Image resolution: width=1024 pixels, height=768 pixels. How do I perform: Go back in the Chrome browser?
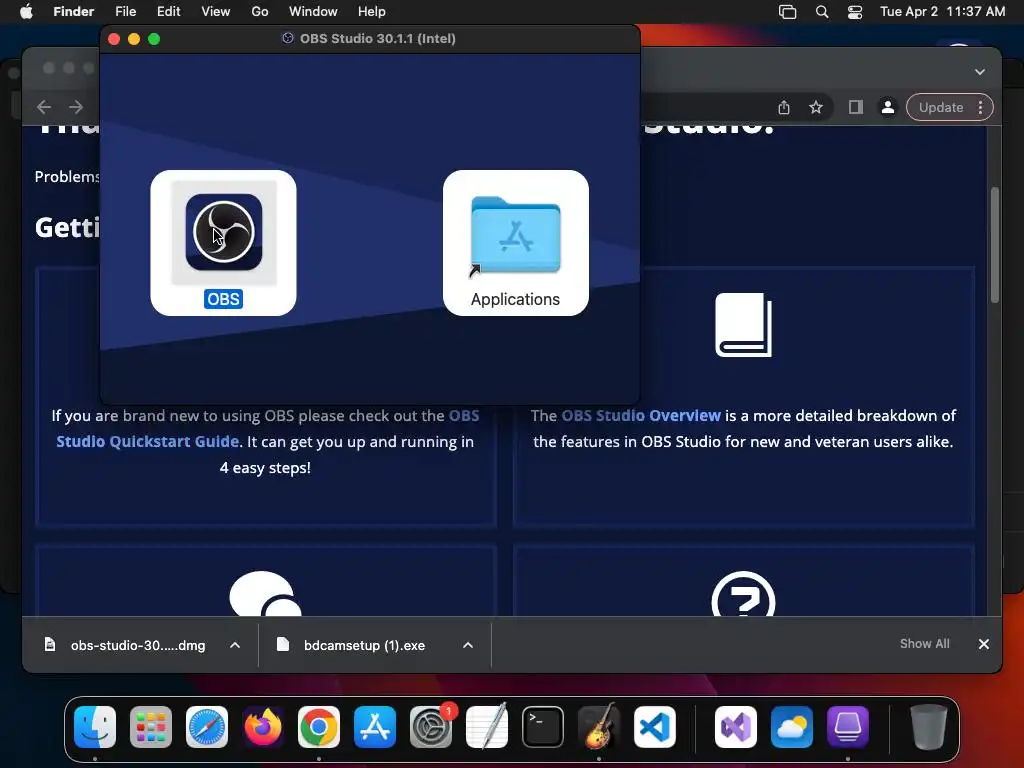44,106
